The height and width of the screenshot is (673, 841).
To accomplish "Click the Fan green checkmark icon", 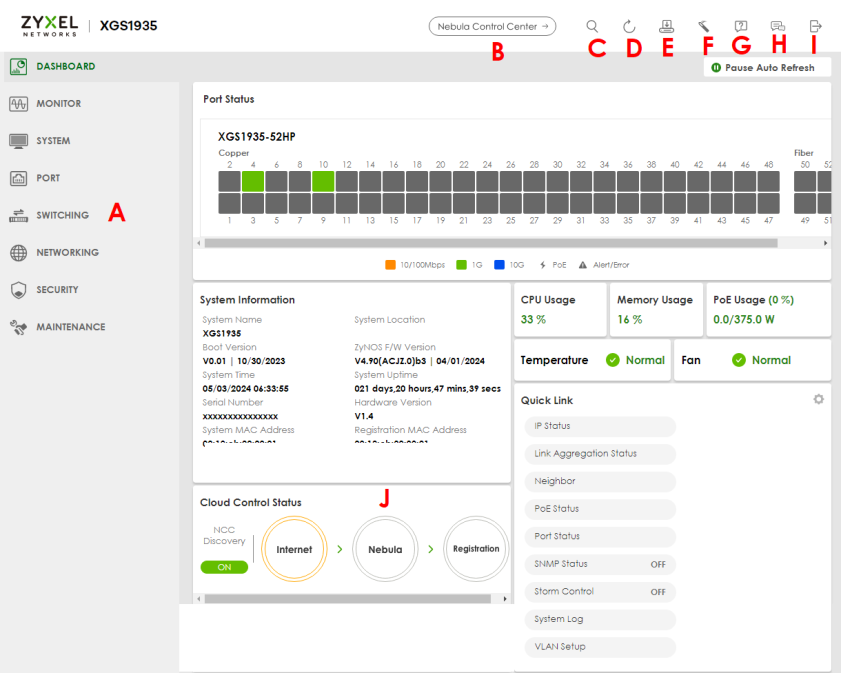I will 739,360.
